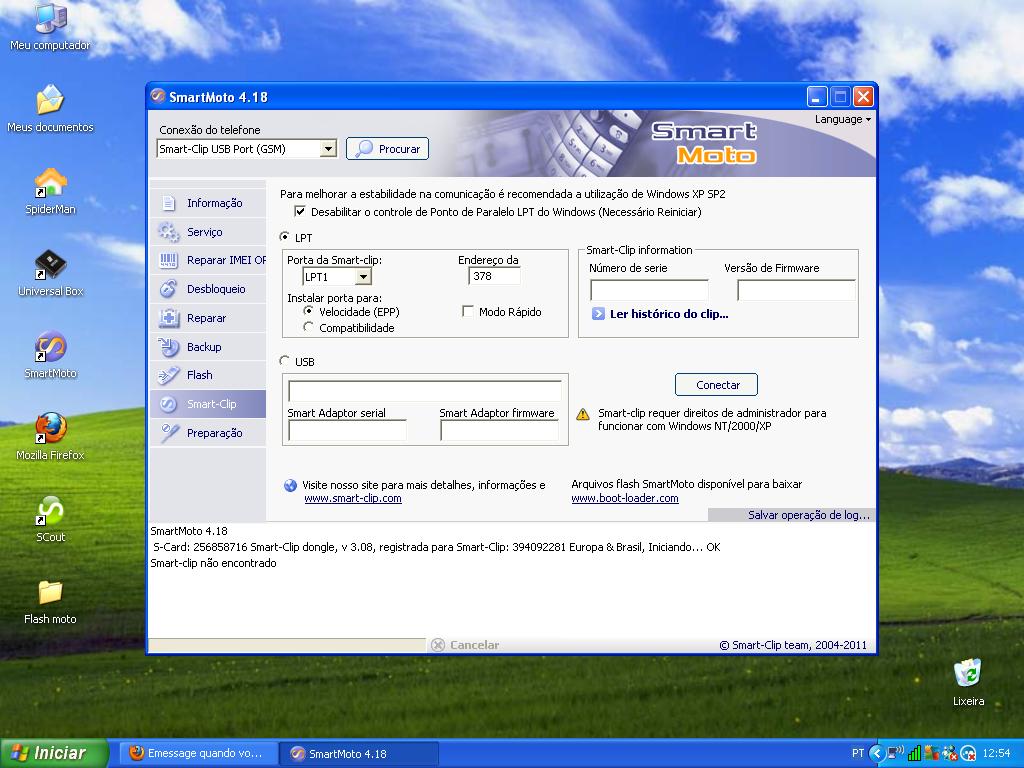Click the Endereço da field showing 378
Image resolution: width=1024 pixels, height=768 pixels.
pyautogui.click(x=494, y=276)
